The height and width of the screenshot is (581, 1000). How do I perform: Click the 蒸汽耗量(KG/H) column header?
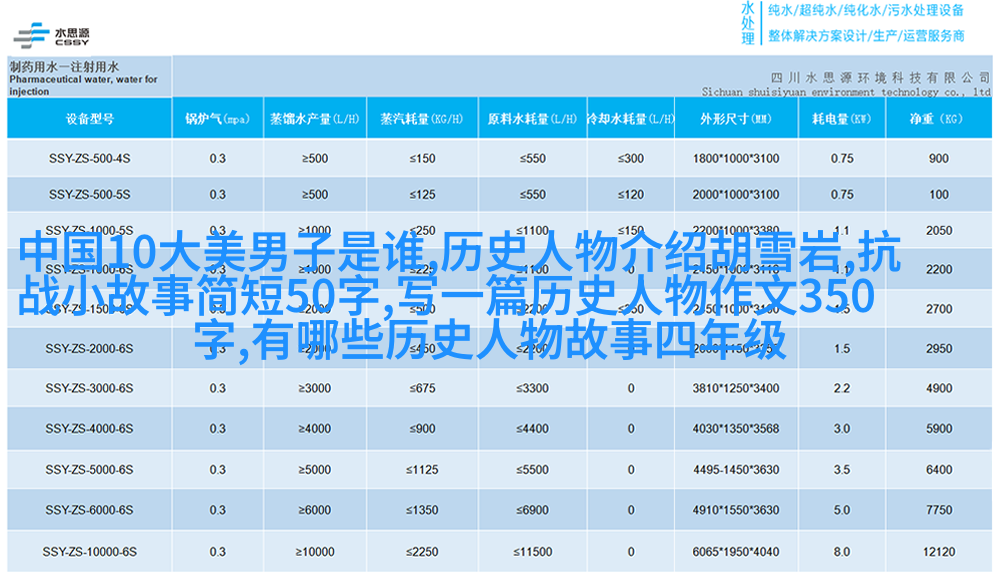click(x=422, y=119)
